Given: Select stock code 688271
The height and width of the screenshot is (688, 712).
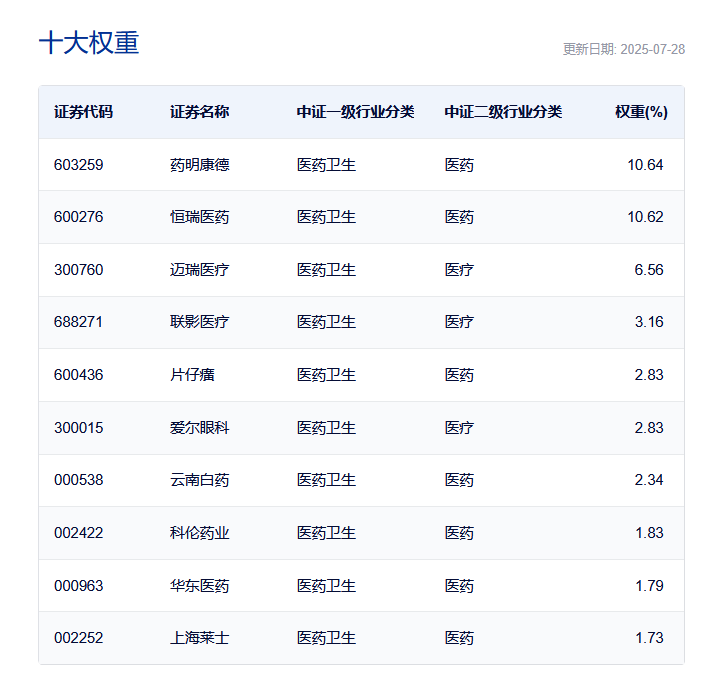Looking at the screenshot, I should (x=78, y=322).
